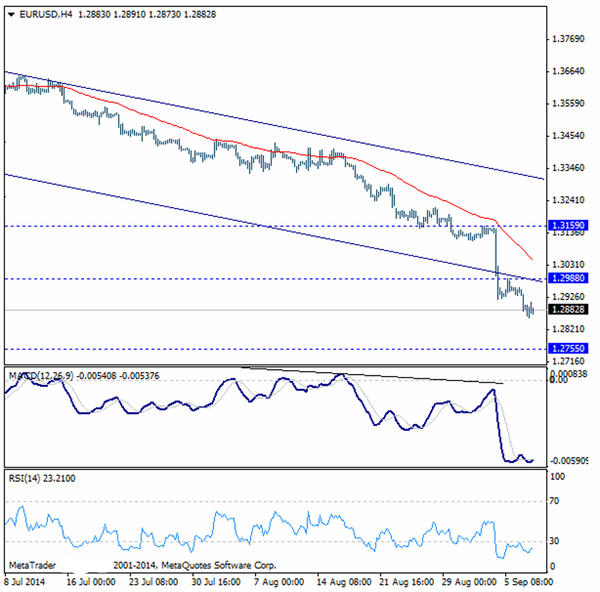Click the 30 Jul 16:00 time label

215,583
